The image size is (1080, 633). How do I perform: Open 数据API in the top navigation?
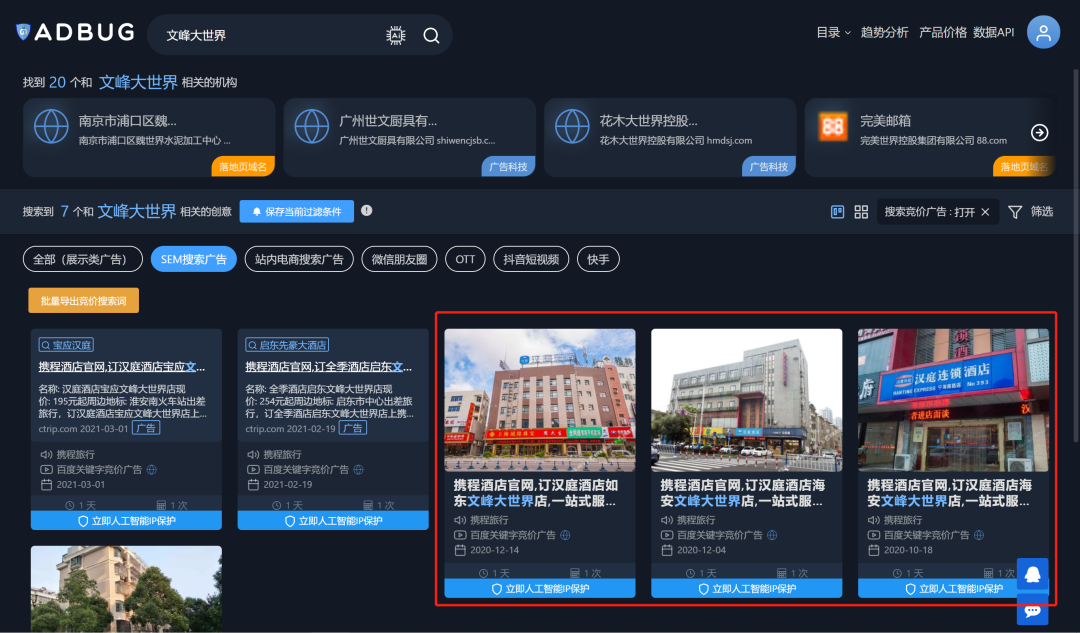(993, 32)
